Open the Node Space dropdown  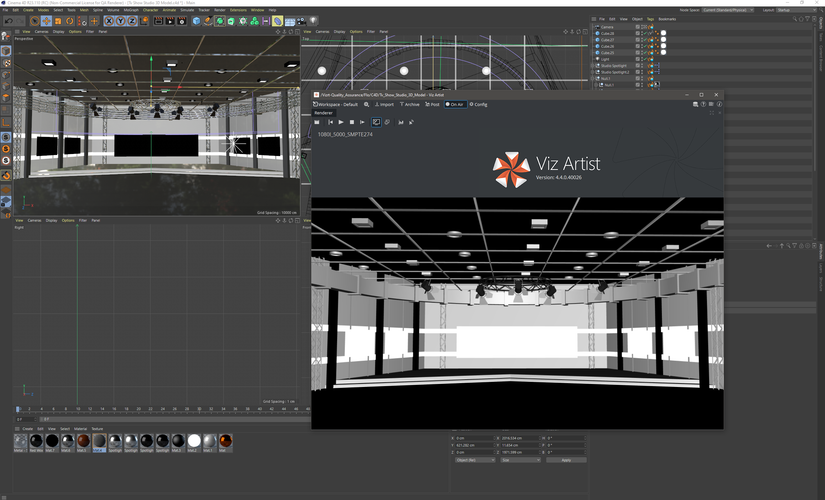728,10
